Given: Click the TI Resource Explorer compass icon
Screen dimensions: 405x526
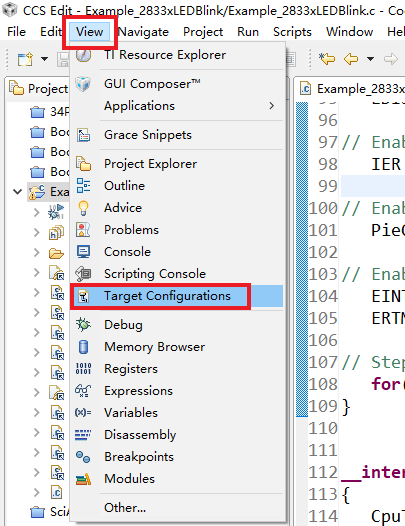Looking at the screenshot, I should [83, 55].
